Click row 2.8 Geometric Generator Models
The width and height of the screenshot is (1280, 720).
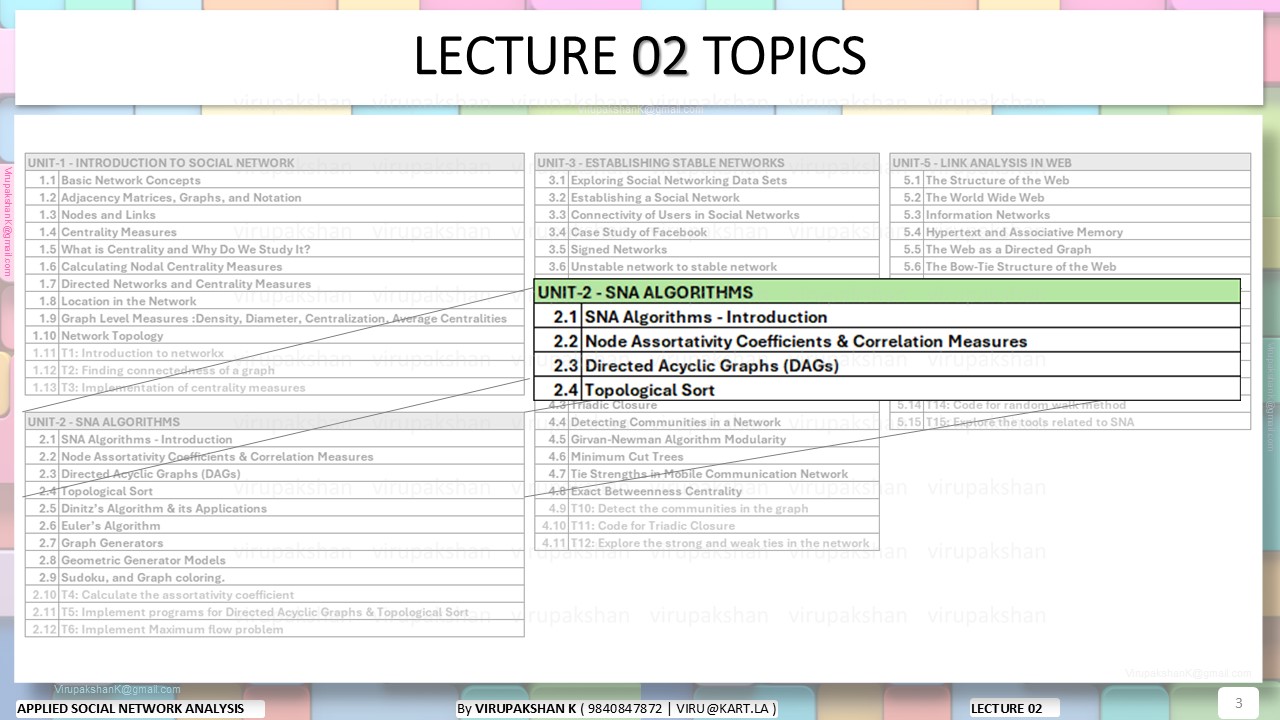(274, 560)
